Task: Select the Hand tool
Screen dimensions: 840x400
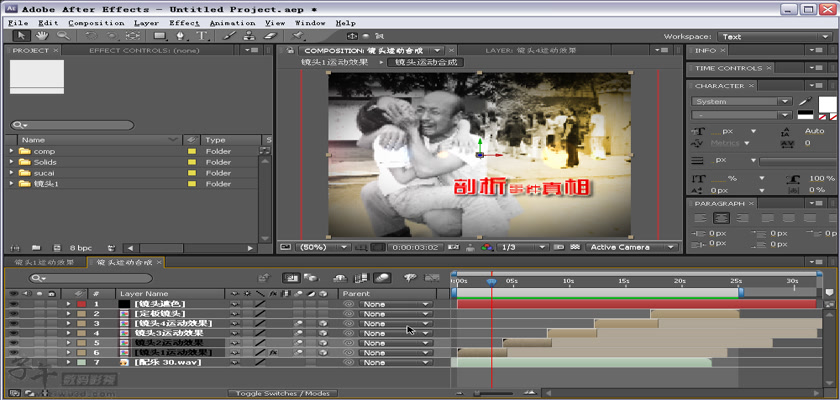Action: [40, 36]
